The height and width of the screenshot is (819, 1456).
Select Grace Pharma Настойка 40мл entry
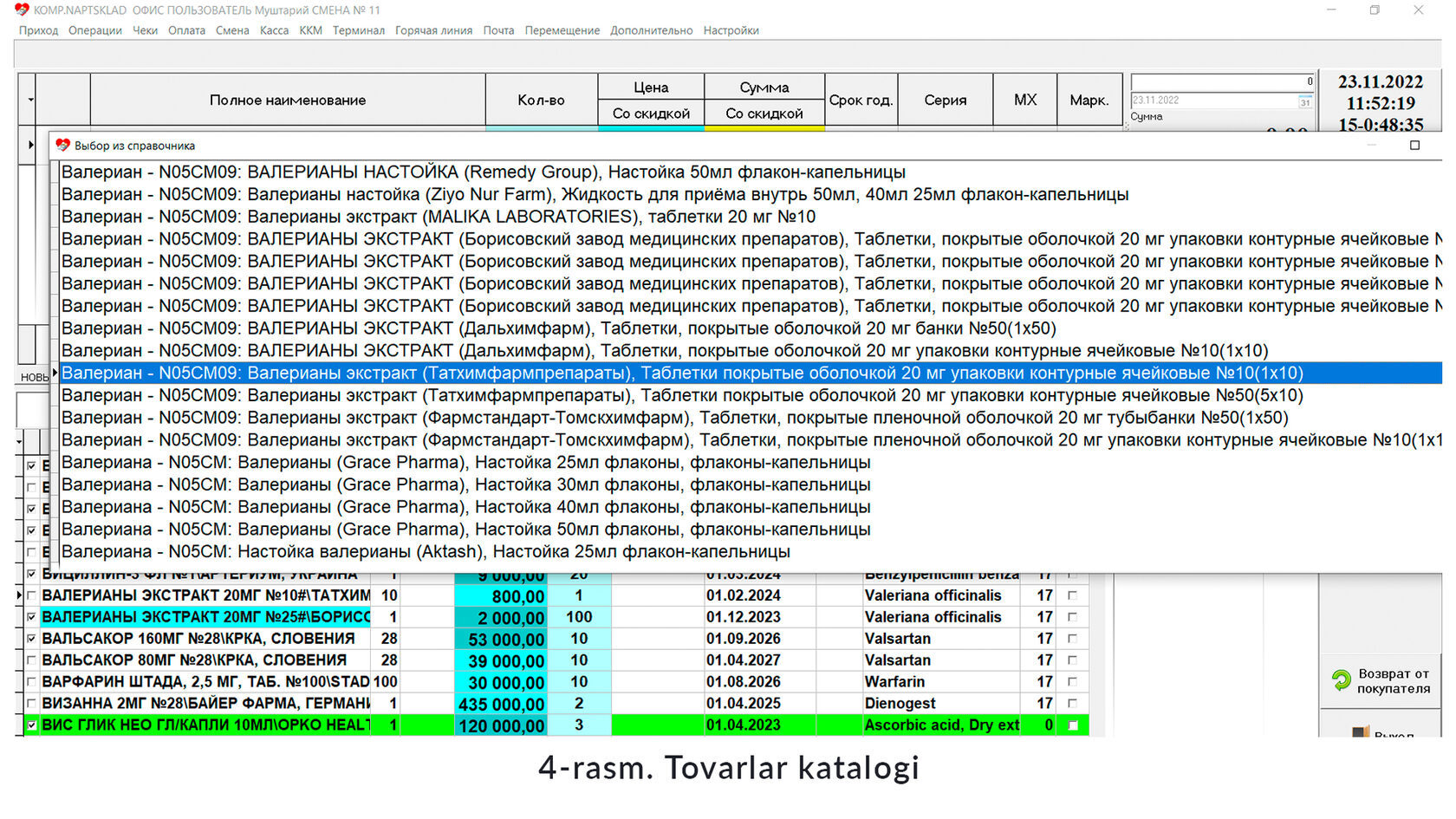point(751,507)
